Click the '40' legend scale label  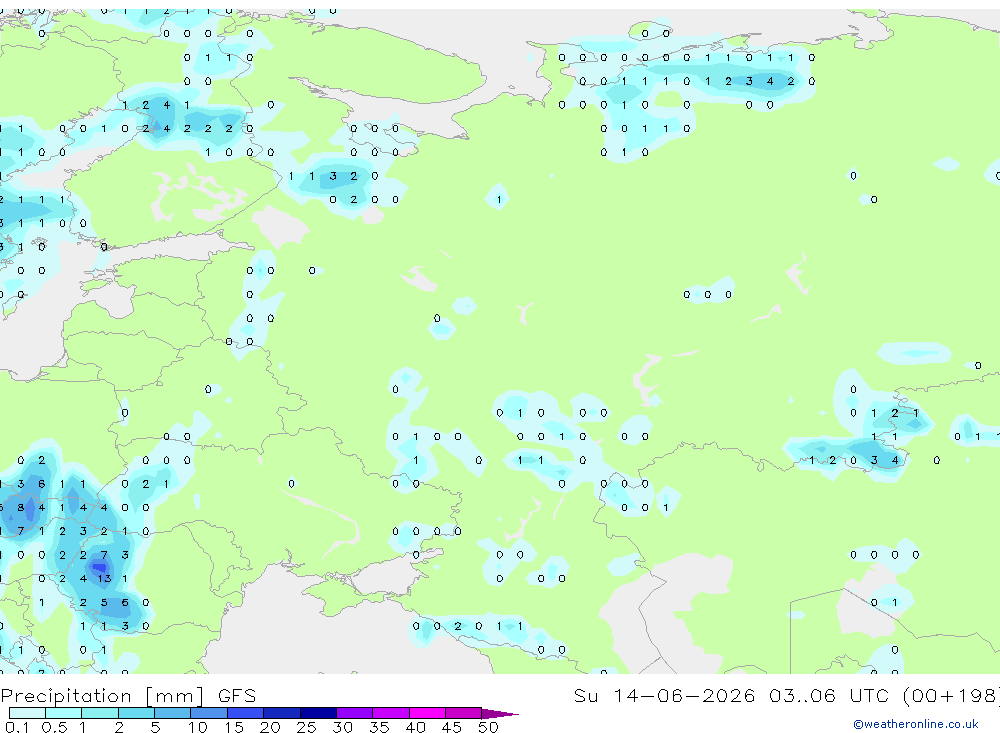415,727
